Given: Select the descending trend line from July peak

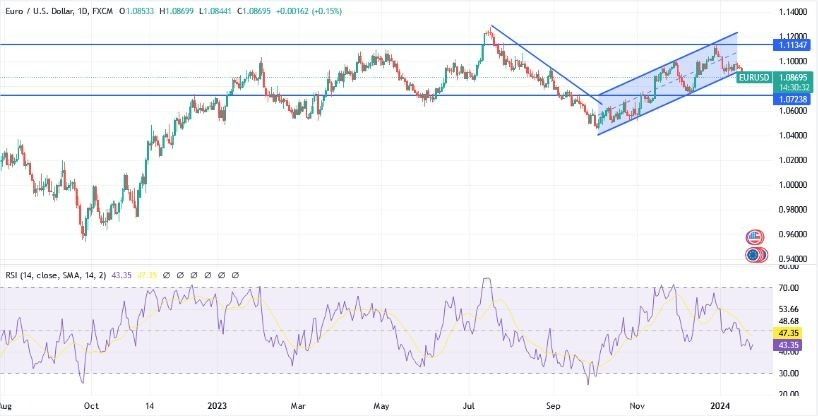Looking at the screenshot, I should (x=546, y=64).
